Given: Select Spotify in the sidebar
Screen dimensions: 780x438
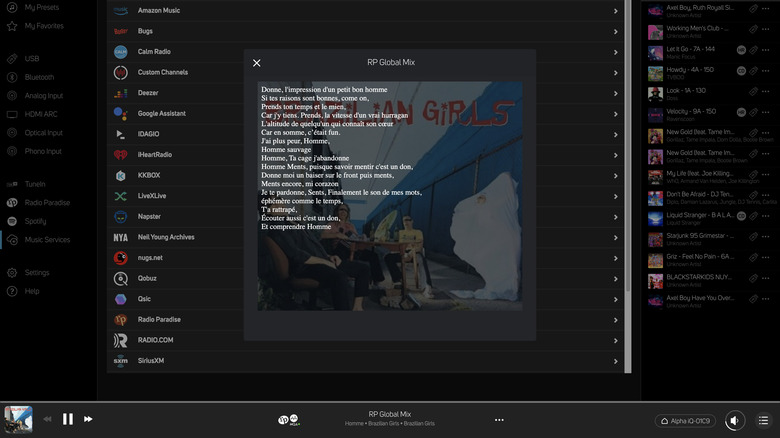Looking at the screenshot, I should [36, 221].
